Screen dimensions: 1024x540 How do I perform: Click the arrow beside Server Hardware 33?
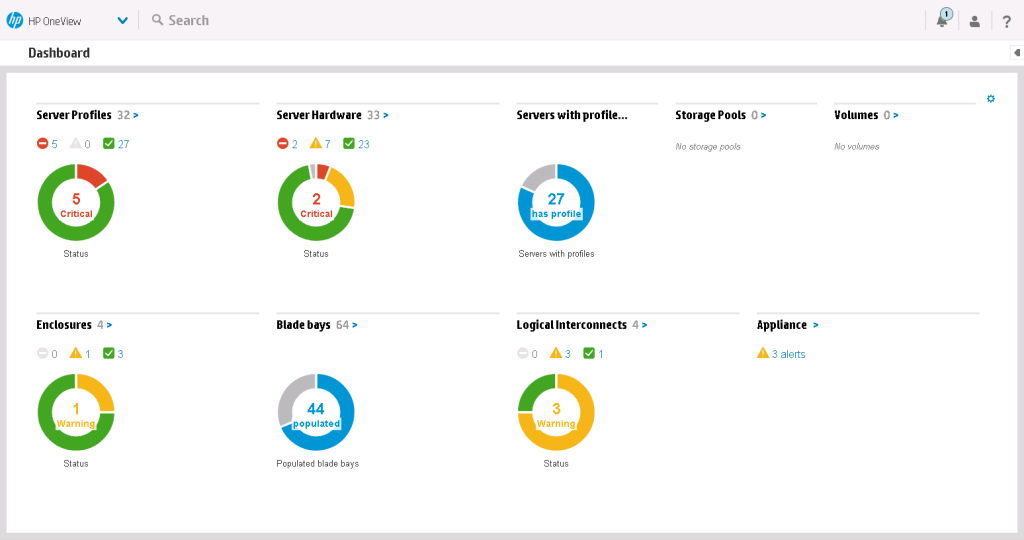click(x=386, y=116)
